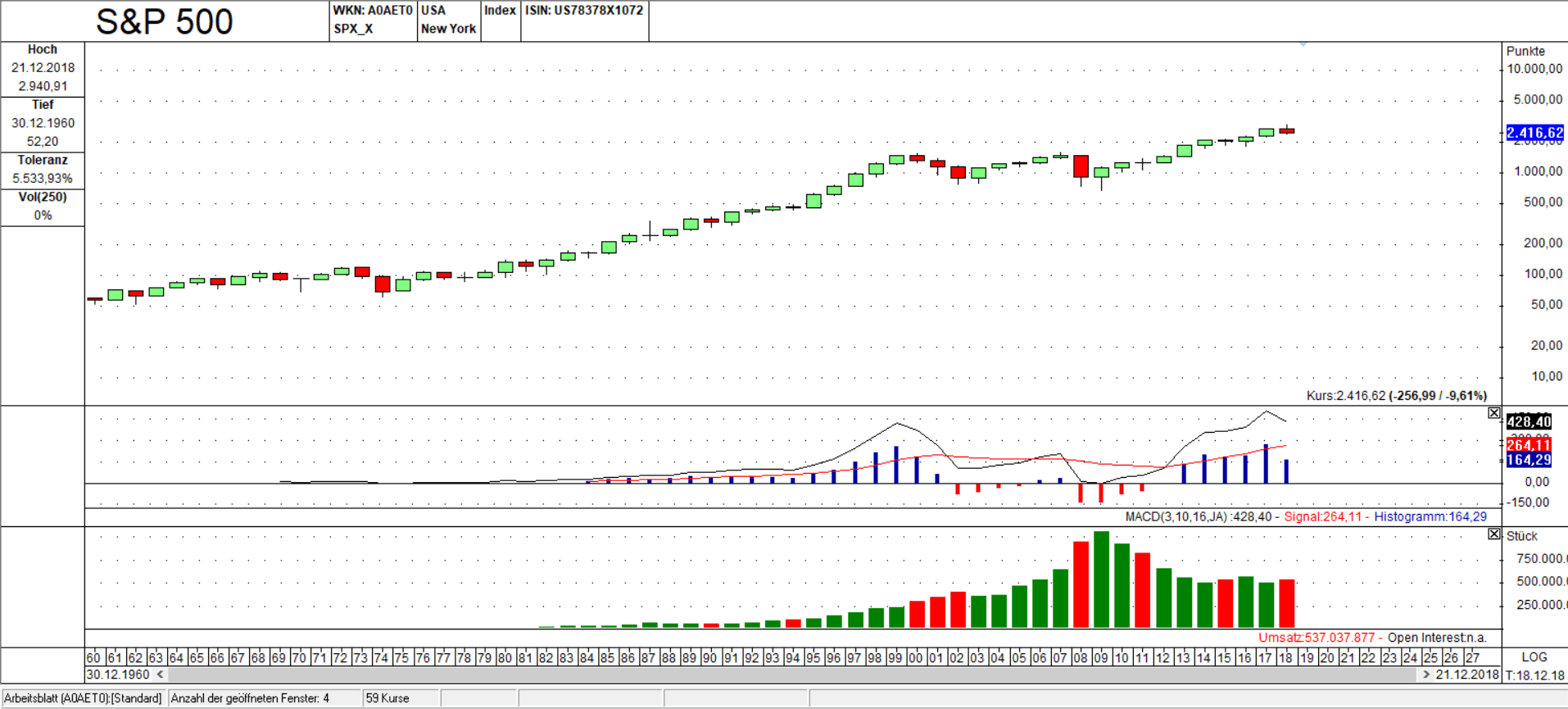Image resolution: width=1568 pixels, height=709 pixels.
Task: Click the Vol(250) header
Action: (43, 198)
